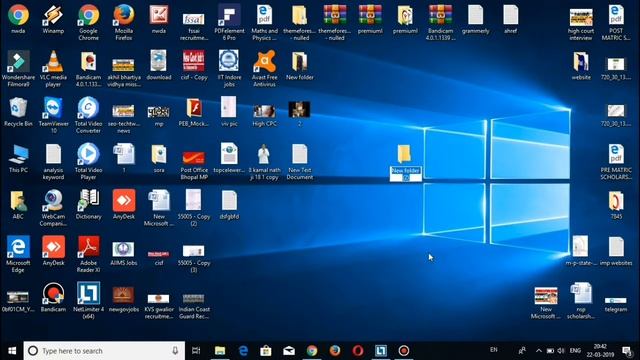This screenshot has height=360, width=640.
Task: Select Microsoft Edge desktop shortcut
Action: pos(18,254)
